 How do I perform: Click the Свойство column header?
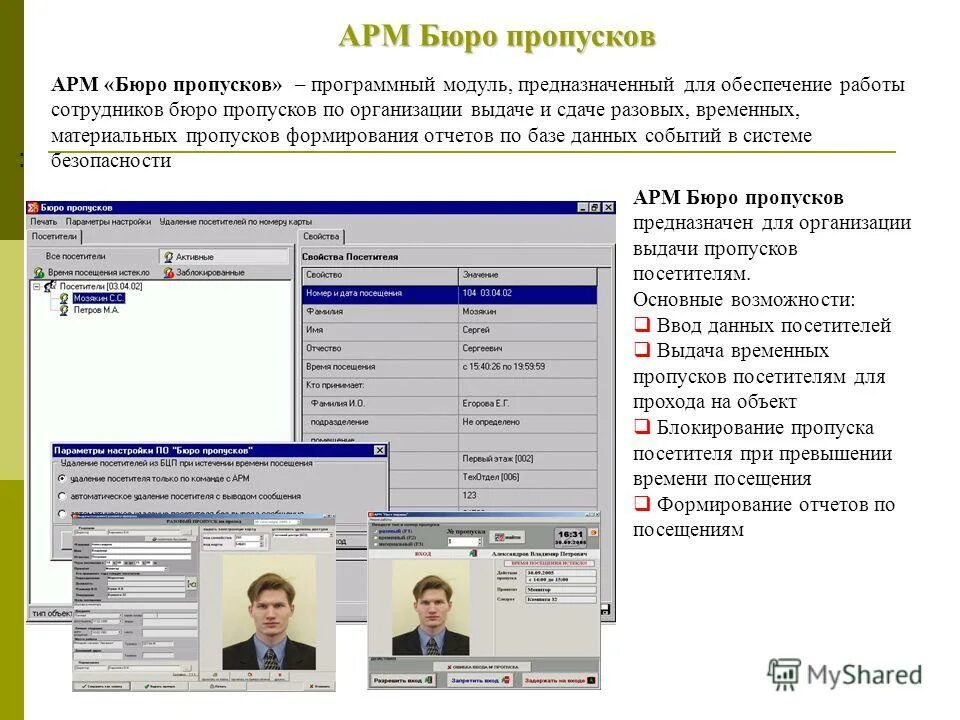click(380, 275)
